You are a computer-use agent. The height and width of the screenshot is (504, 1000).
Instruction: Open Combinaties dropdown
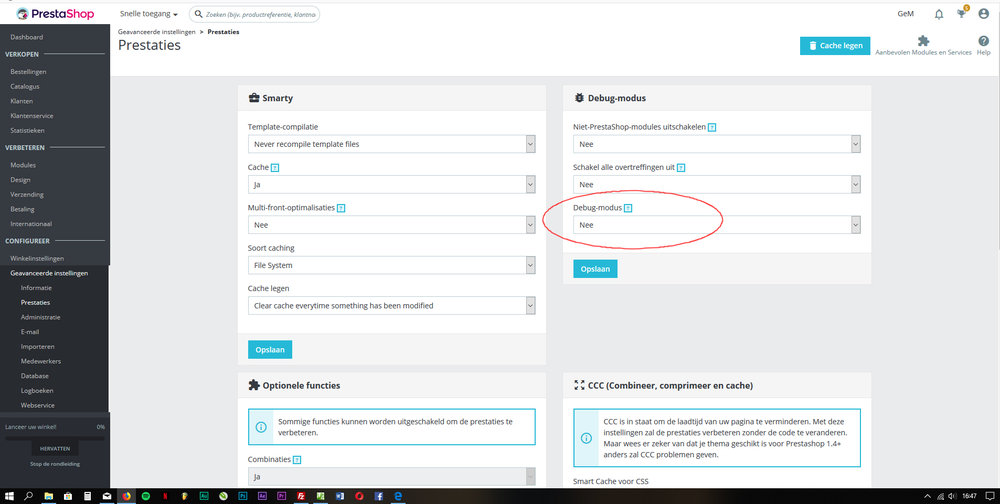coord(392,477)
